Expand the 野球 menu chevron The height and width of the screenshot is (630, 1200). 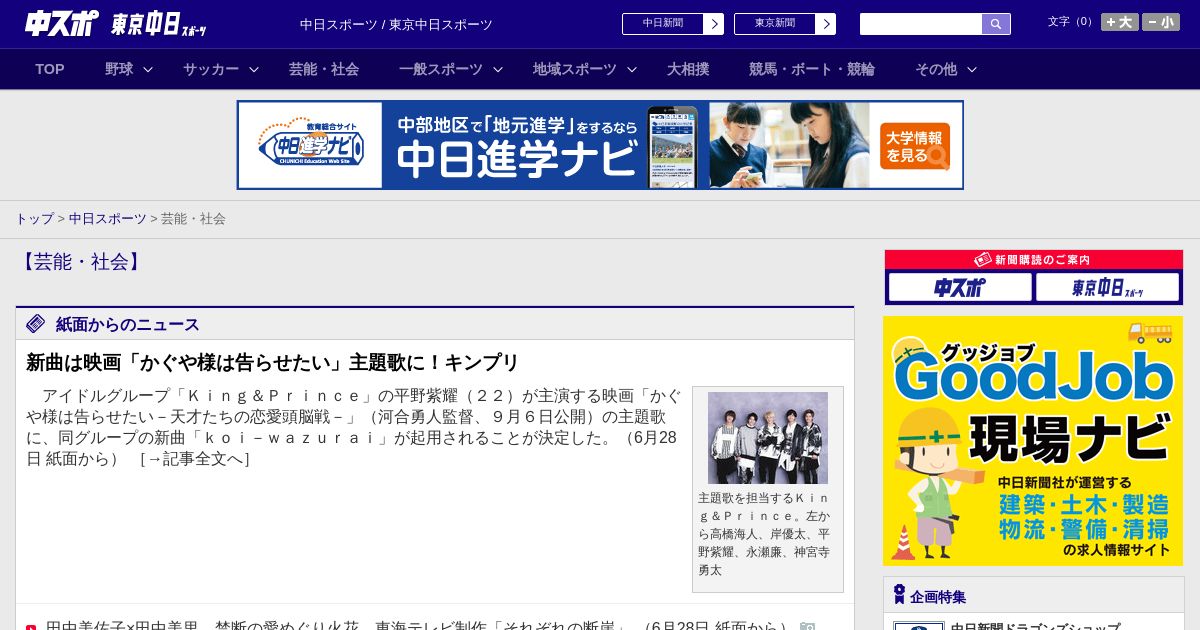(x=148, y=70)
